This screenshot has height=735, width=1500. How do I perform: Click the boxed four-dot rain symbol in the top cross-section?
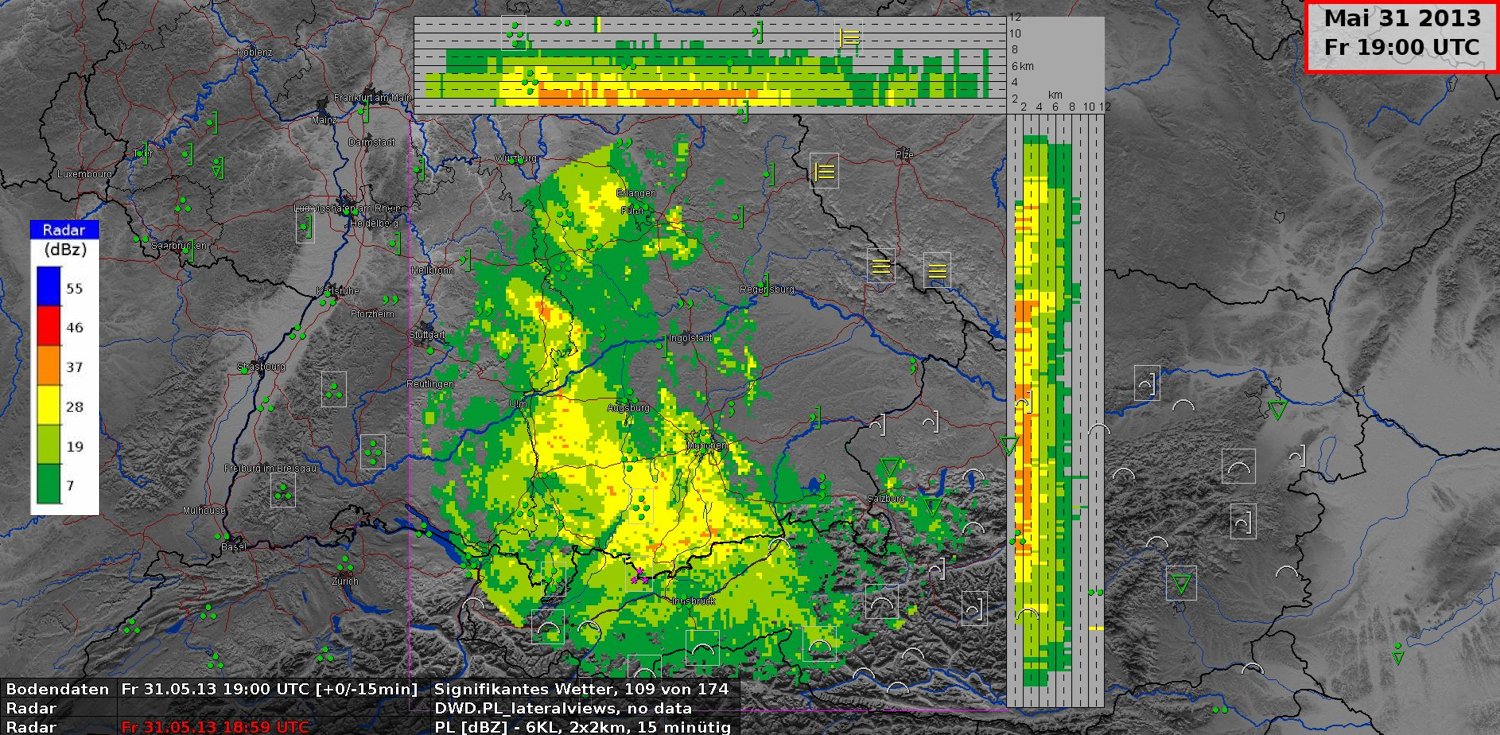coord(514,33)
